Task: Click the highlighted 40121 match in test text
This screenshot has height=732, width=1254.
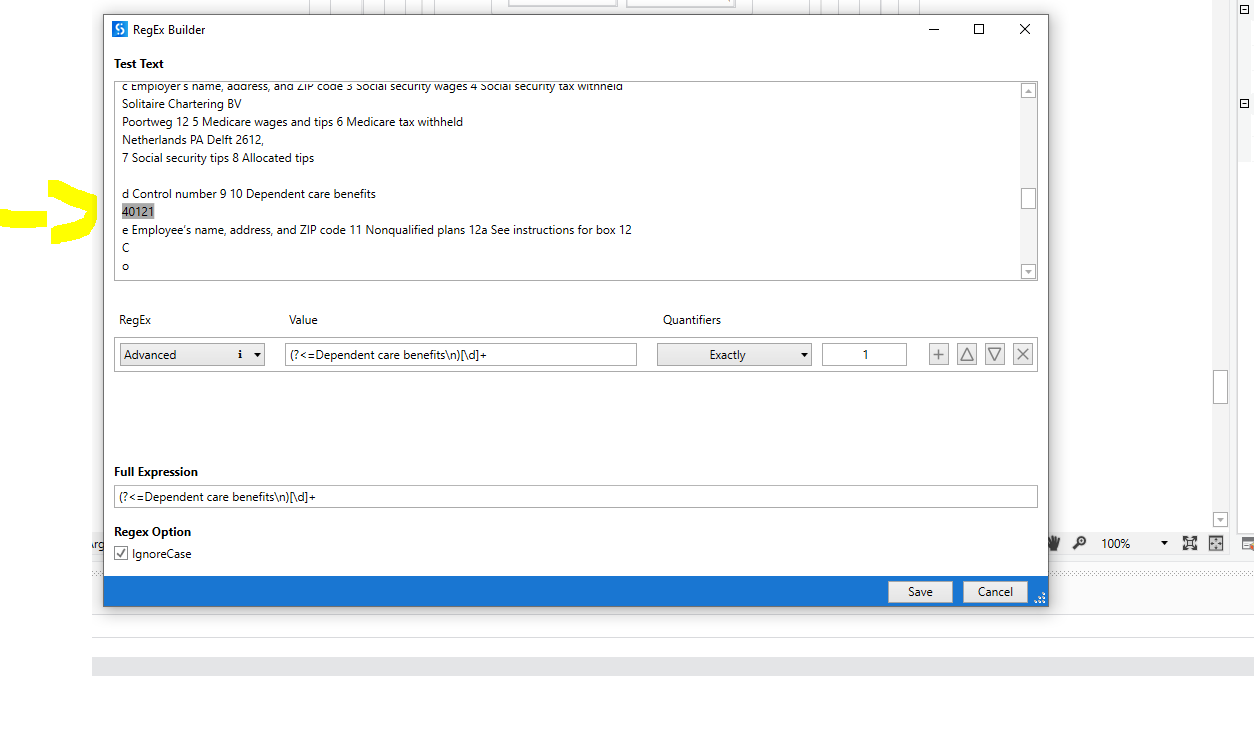Action: 138,211
